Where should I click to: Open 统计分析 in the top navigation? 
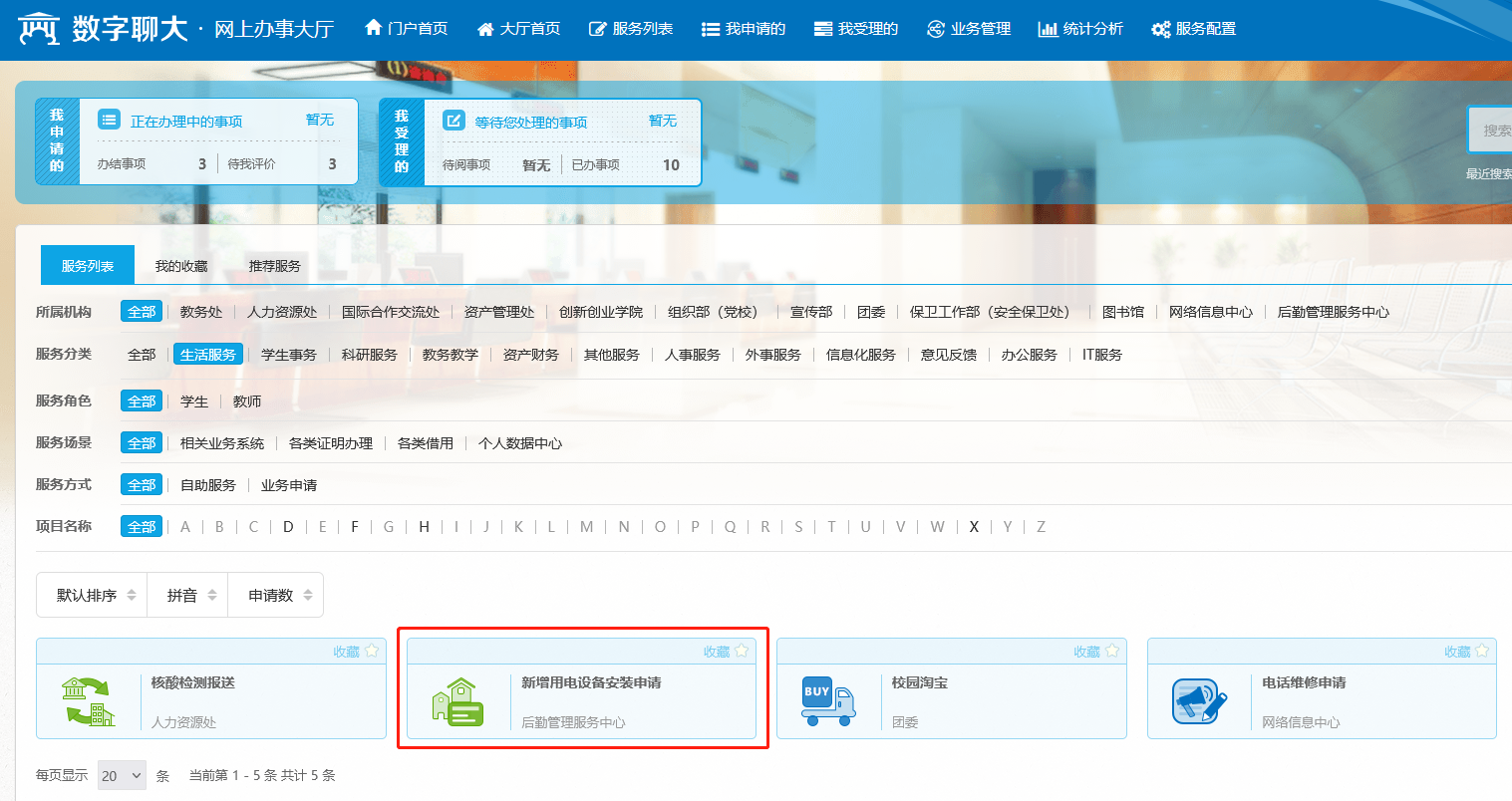click(1080, 29)
